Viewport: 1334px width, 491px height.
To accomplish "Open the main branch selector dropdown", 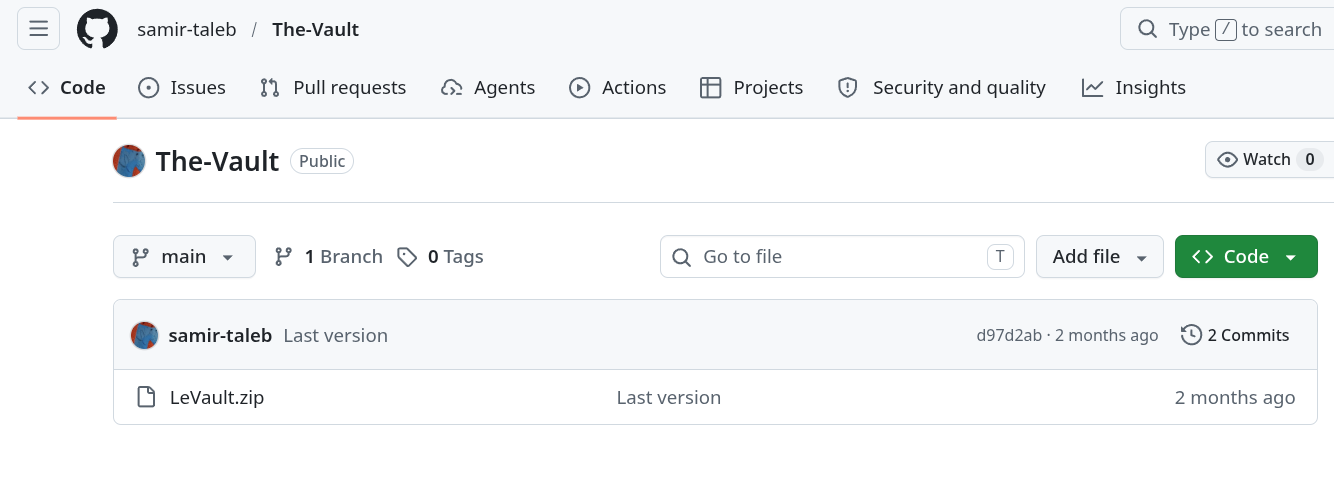I will [184, 257].
